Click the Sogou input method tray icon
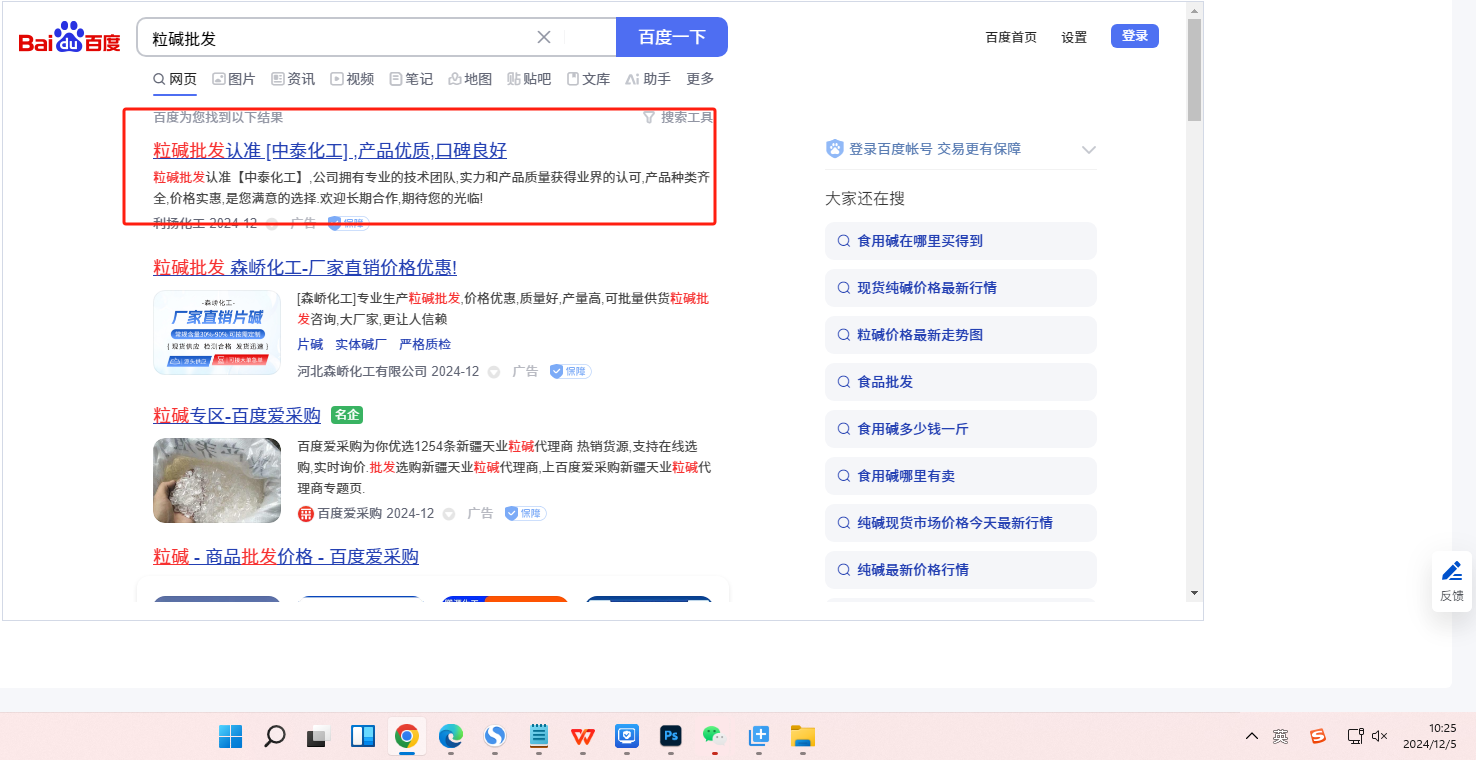The image size is (1476, 760). 1318,737
